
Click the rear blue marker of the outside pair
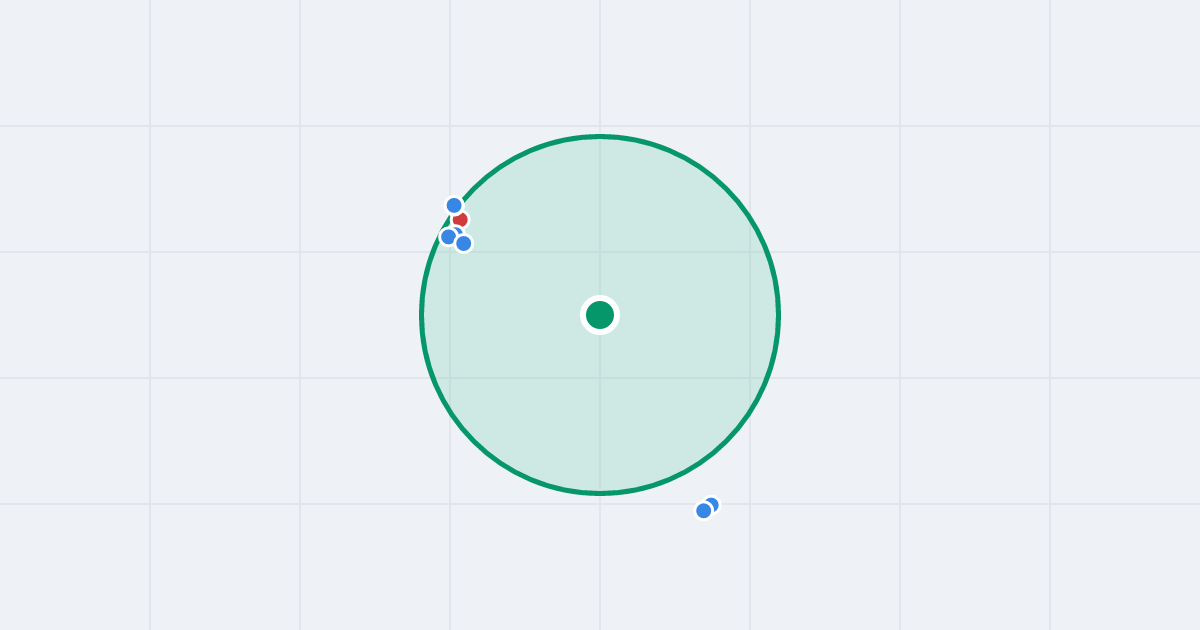click(712, 504)
